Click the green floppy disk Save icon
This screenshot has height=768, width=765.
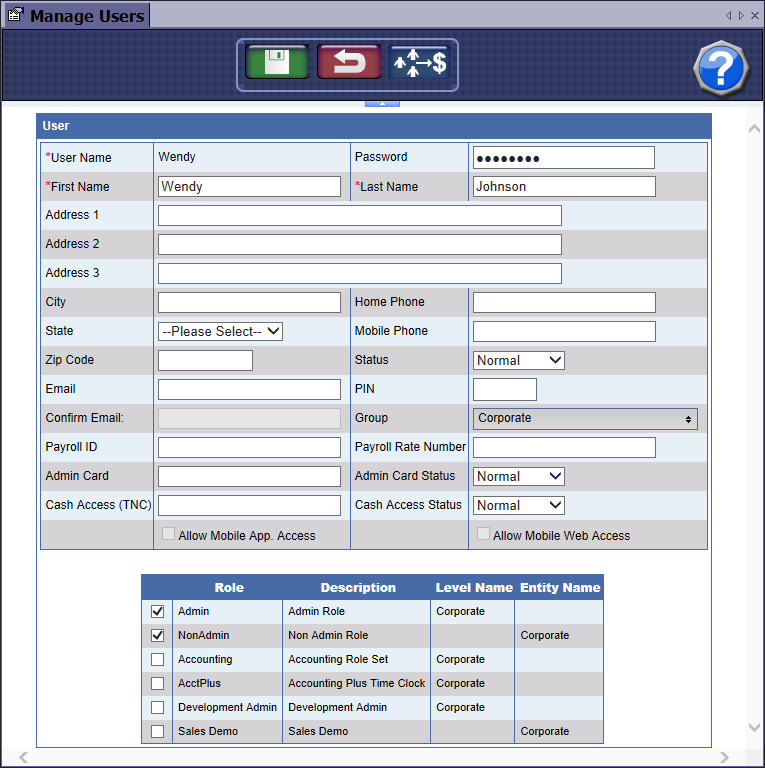pos(277,62)
